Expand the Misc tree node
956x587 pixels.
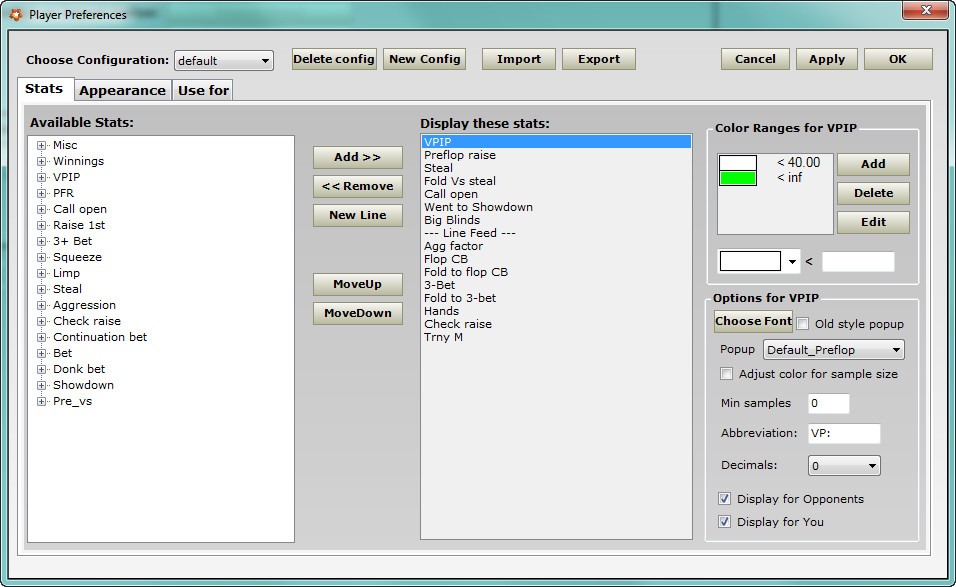click(x=41, y=145)
